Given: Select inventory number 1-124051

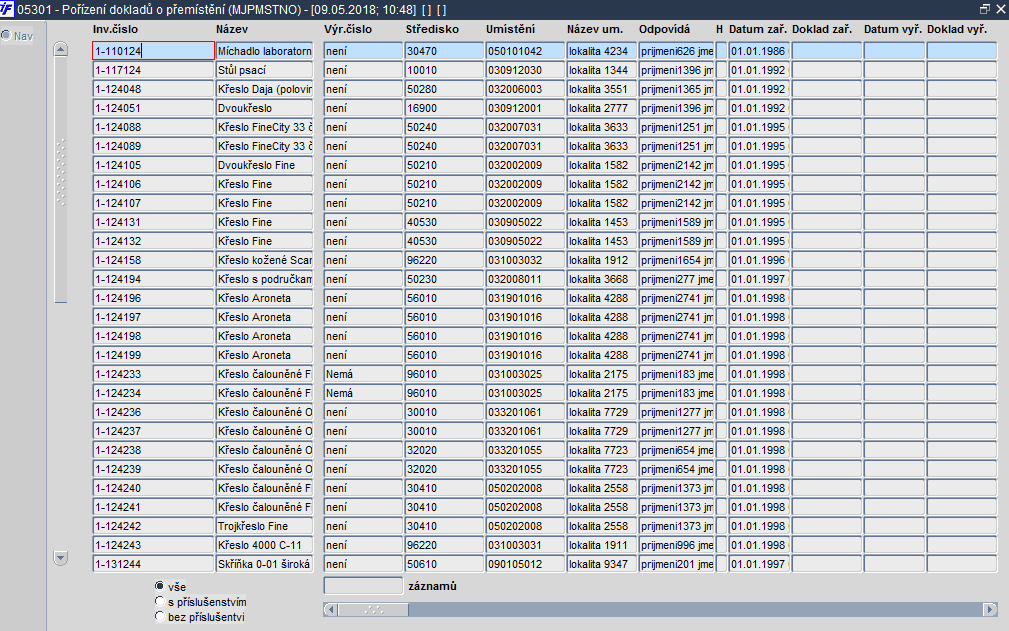Looking at the screenshot, I should 153,108.
